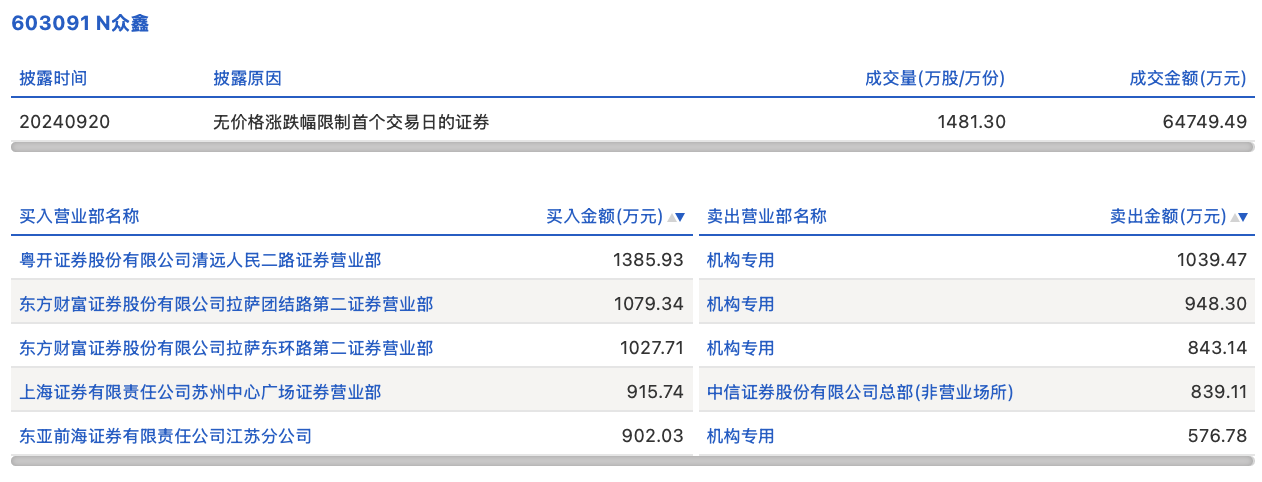Click the 披露原因 column header

(x=247, y=78)
